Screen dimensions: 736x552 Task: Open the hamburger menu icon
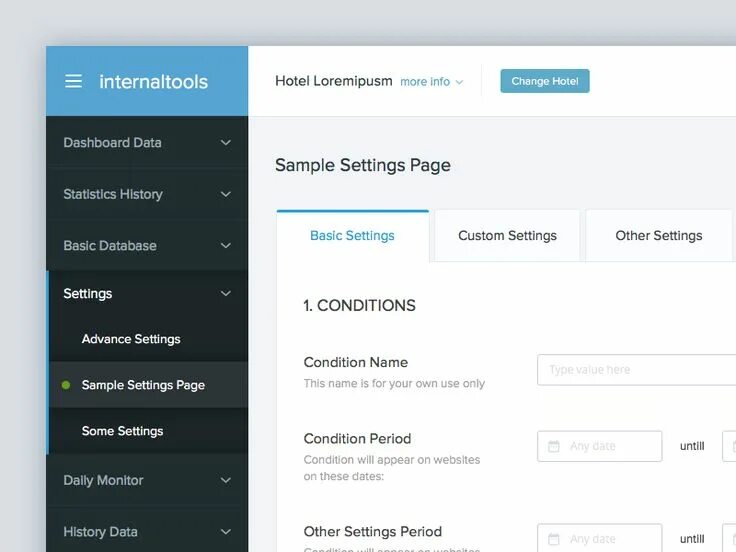(73, 81)
